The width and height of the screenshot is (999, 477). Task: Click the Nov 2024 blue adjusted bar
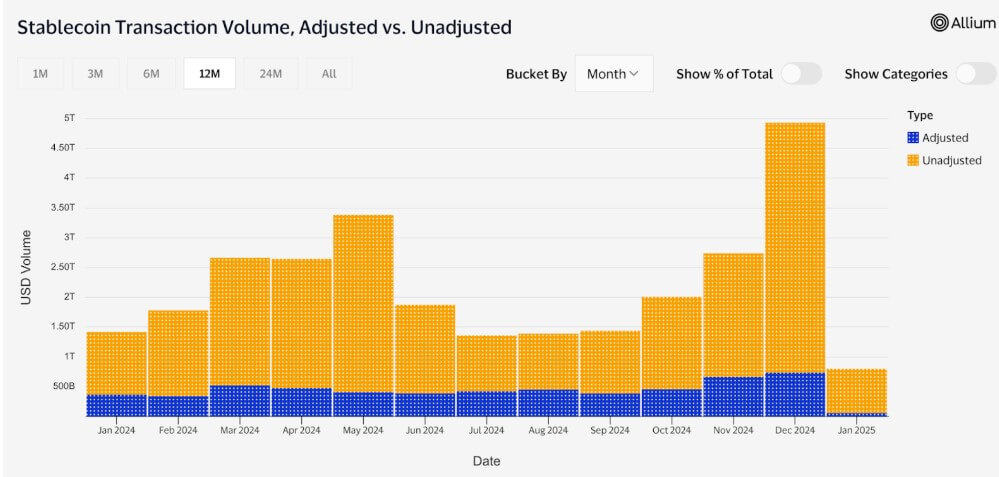tap(733, 397)
